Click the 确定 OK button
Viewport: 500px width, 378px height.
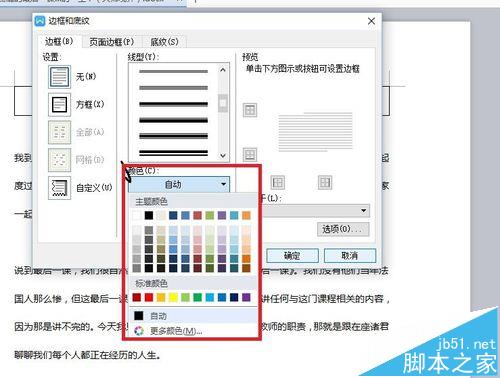[x=292, y=256]
